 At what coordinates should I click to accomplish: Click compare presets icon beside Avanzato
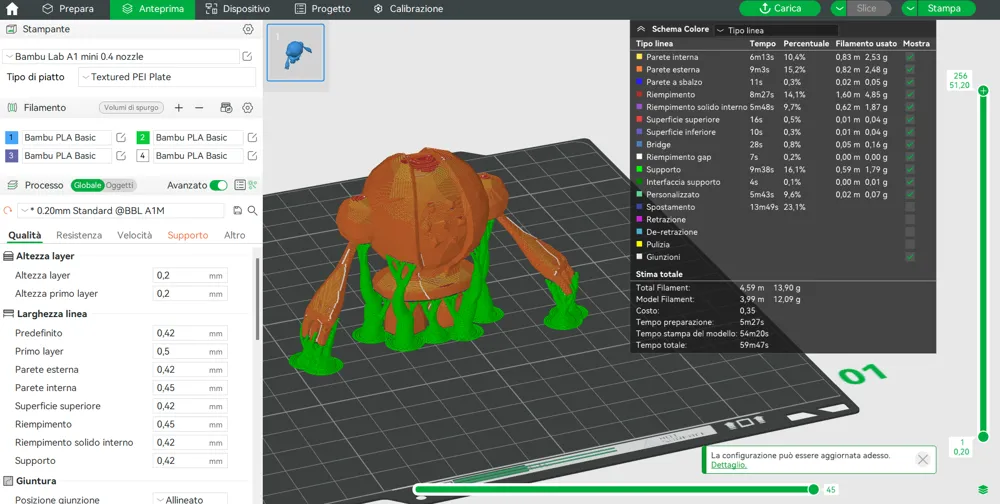click(x=253, y=185)
